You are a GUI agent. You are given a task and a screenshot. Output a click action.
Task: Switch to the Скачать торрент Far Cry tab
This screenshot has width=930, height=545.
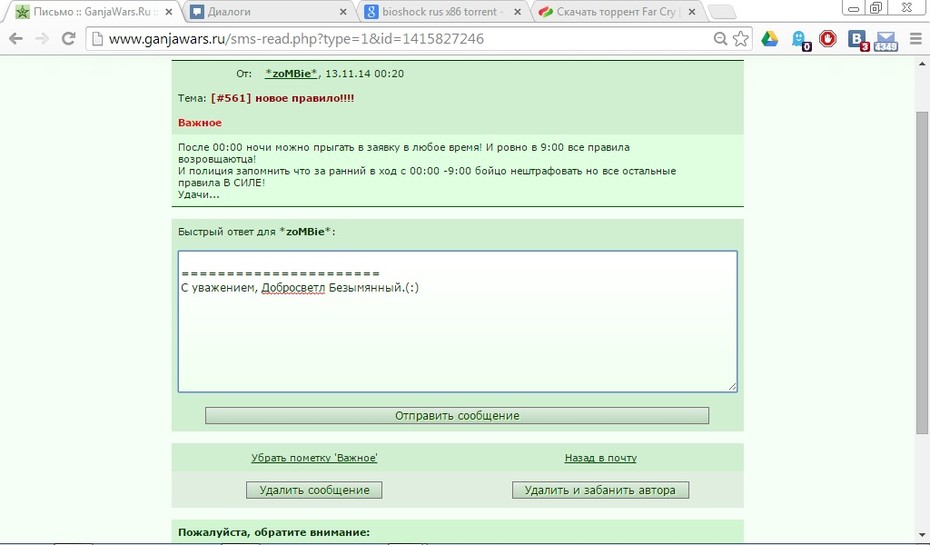coord(618,12)
